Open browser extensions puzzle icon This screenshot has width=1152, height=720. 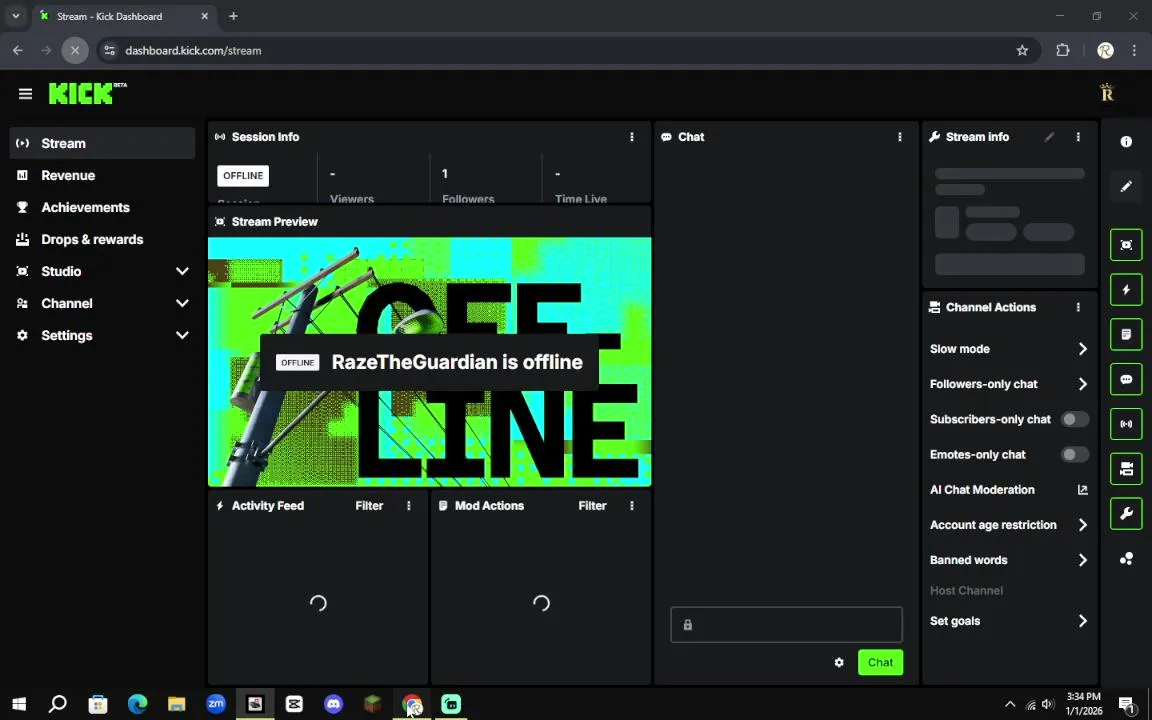[x=1063, y=51]
